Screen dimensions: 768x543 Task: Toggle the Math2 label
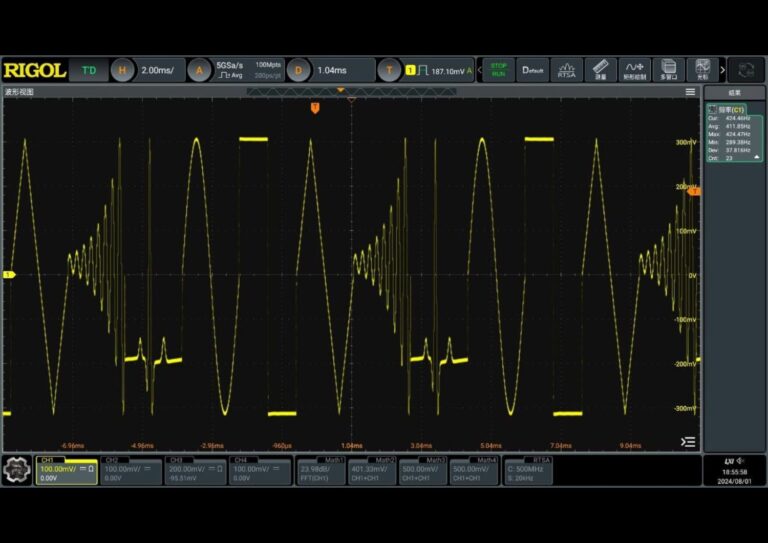[x=385, y=460]
